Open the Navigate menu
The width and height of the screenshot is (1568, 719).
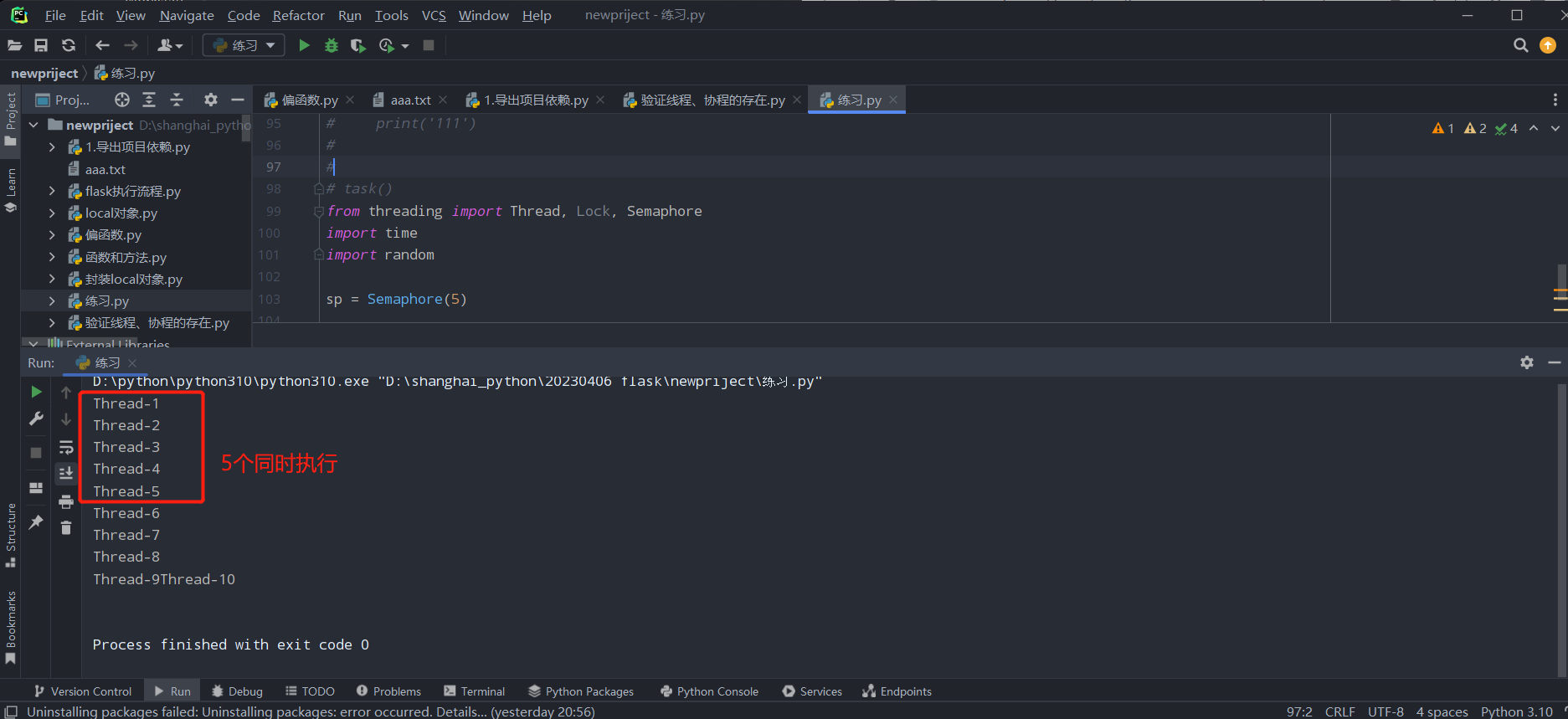pos(187,15)
